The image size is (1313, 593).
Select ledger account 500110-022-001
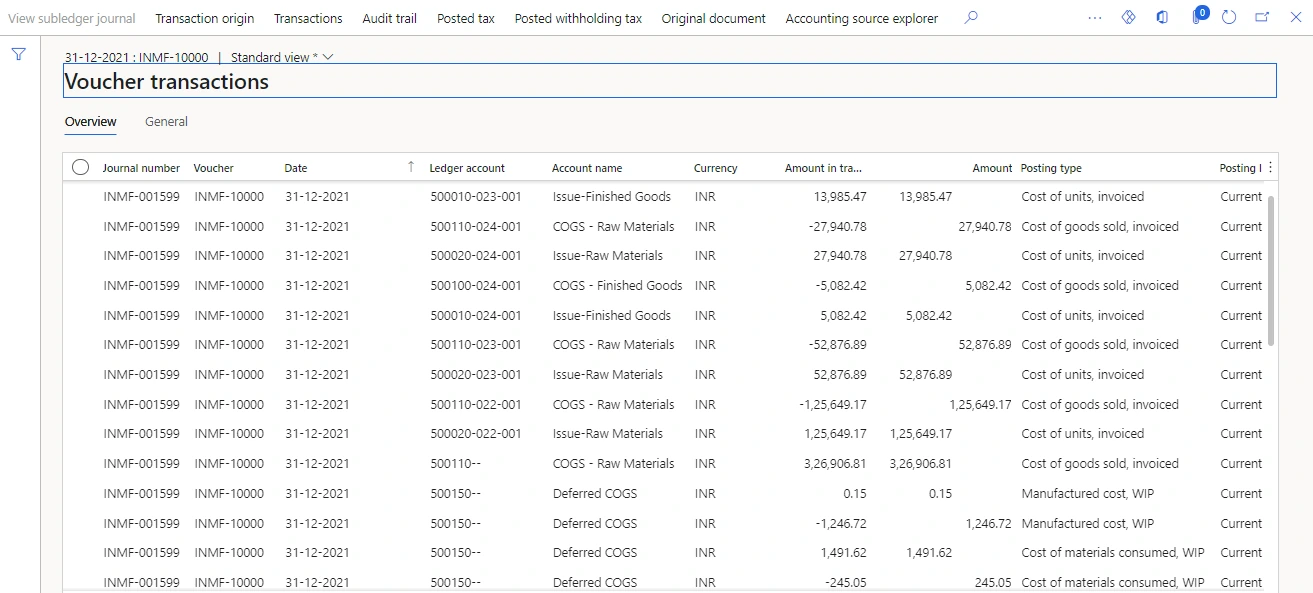click(476, 405)
